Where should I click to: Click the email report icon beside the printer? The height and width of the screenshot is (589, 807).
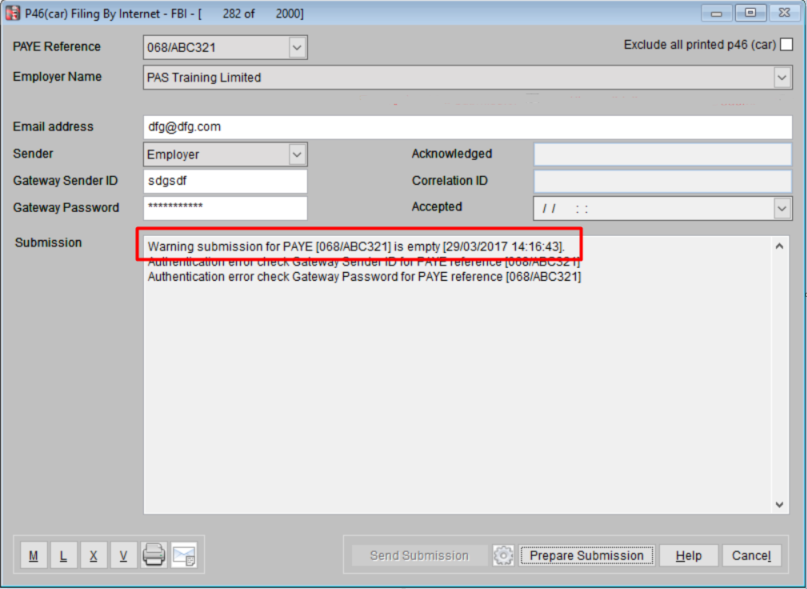point(184,555)
